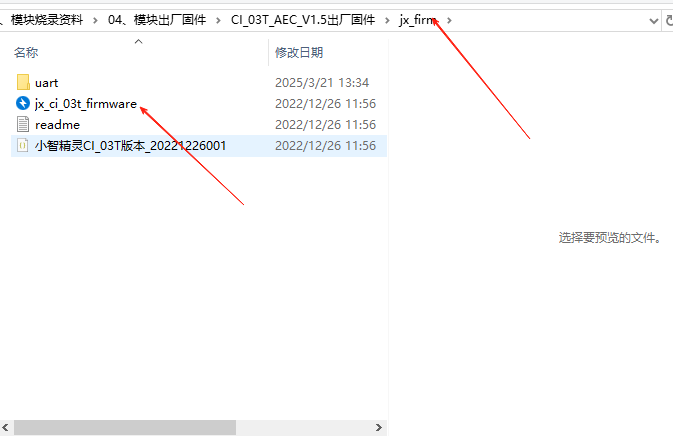Viewport: 673px width, 441px height.
Task: Select the jx_ci_03t_firmware file name
Action: pos(86,103)
